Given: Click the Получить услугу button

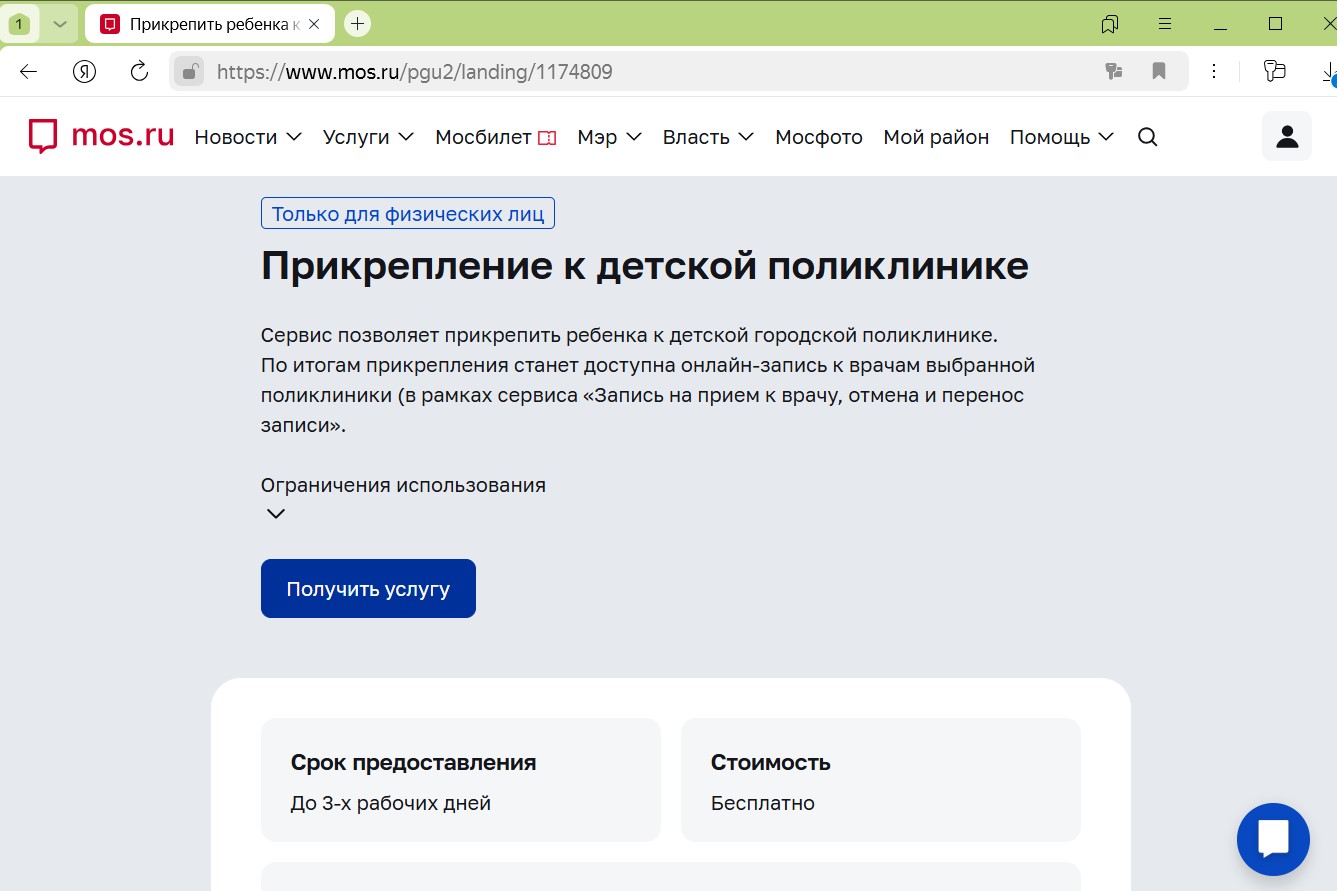Looking at the screenshot, I should [367, 588].
